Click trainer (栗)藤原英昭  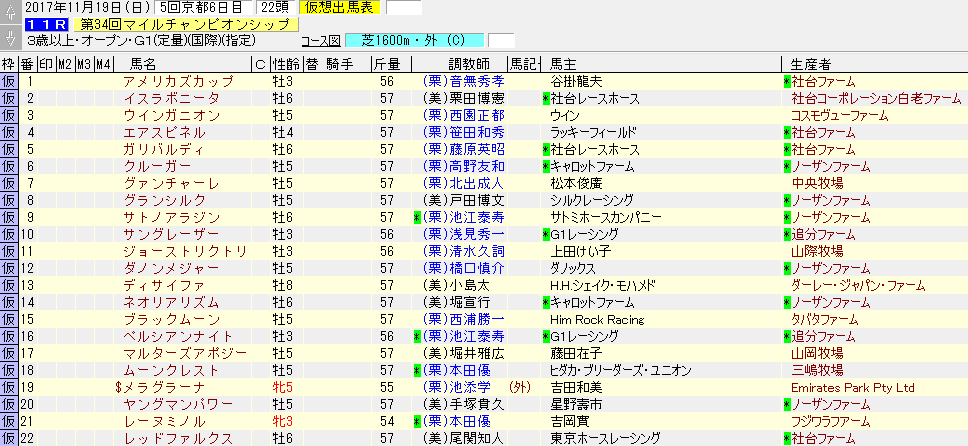point(464,149)
